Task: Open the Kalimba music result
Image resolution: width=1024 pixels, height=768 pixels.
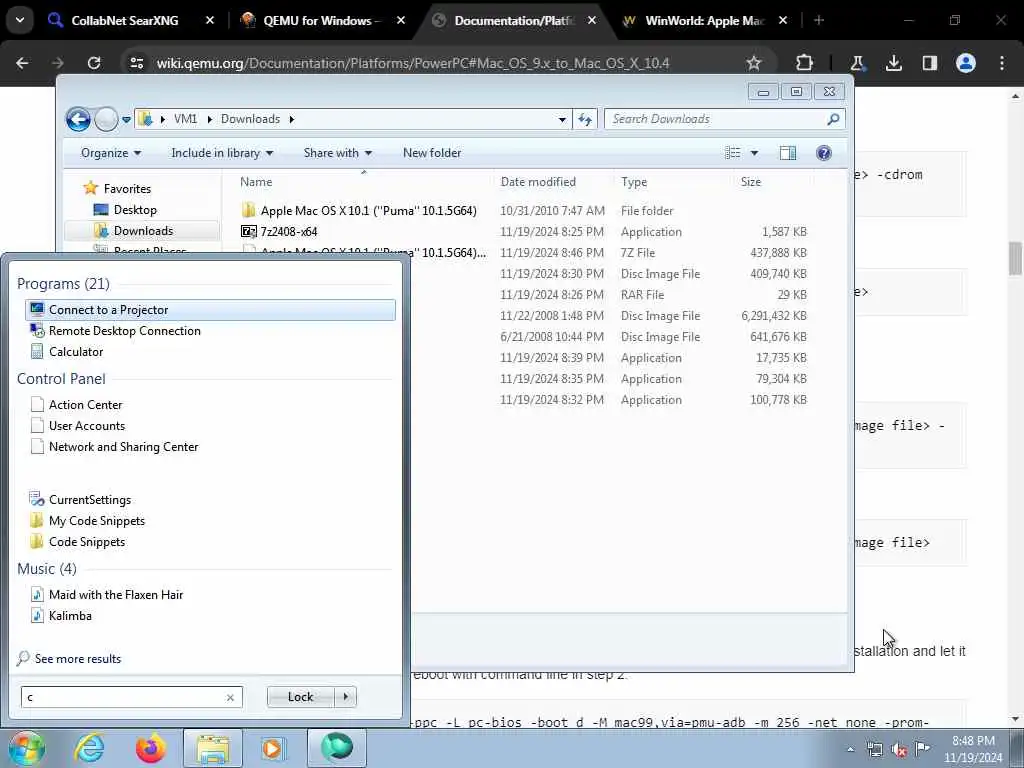Action: pyautogui.click(x=70, y=615)
